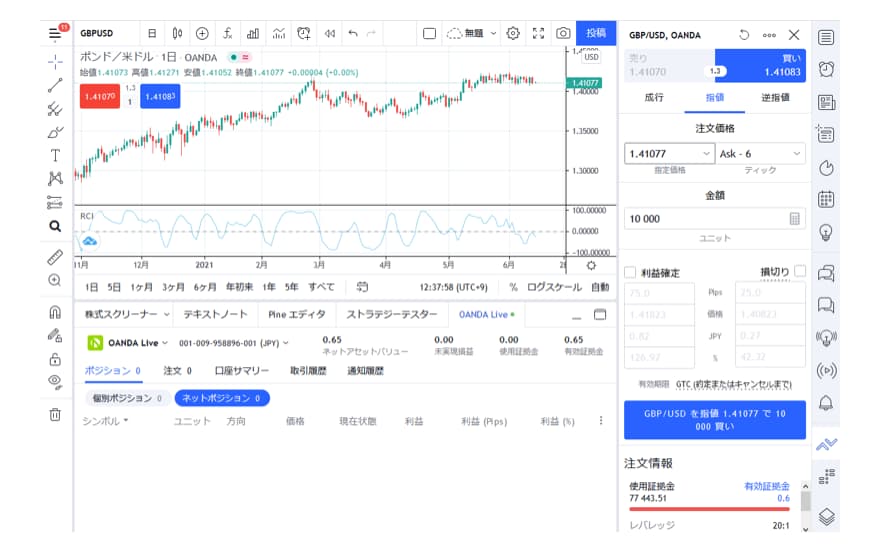Take a chart snapshot with camera icon
This screenshot has height=554, width=880.
[563, 34]
